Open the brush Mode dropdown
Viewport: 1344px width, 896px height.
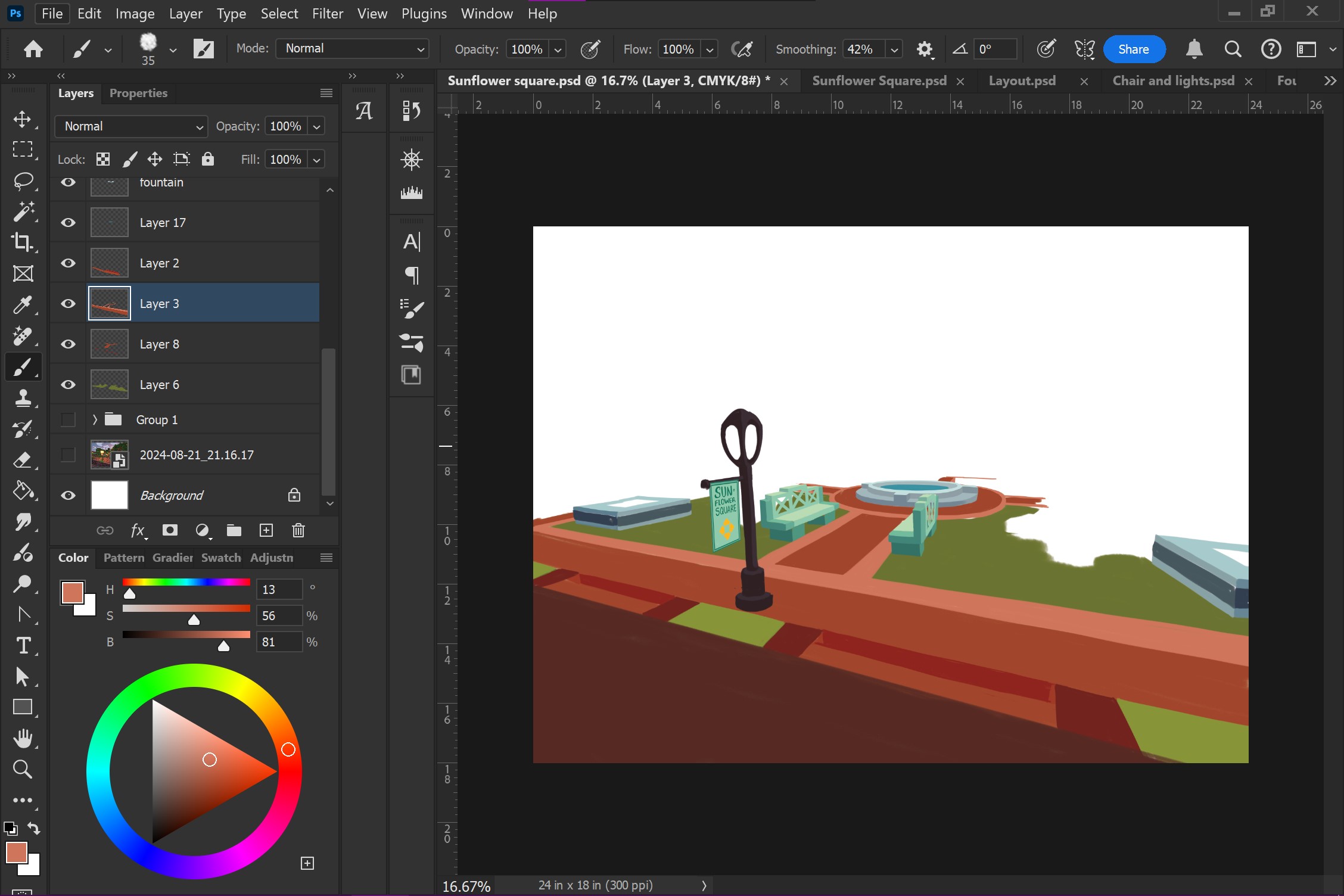pos(353,49)
